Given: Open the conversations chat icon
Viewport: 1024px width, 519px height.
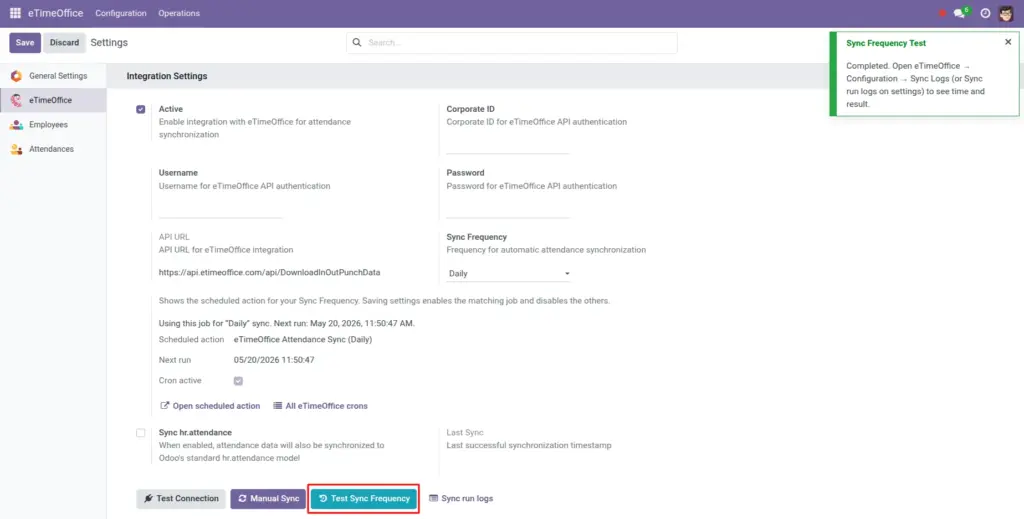Looking at the screenshot, I should [959, 13].
